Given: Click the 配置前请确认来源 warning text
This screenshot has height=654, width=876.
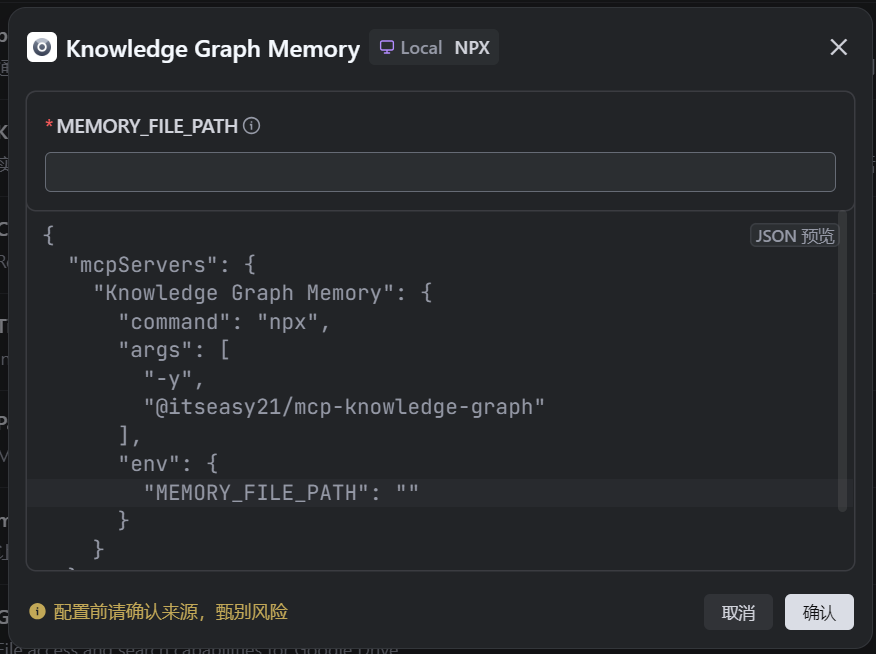Looking at the screenshot, I should (x=170, y=612).
